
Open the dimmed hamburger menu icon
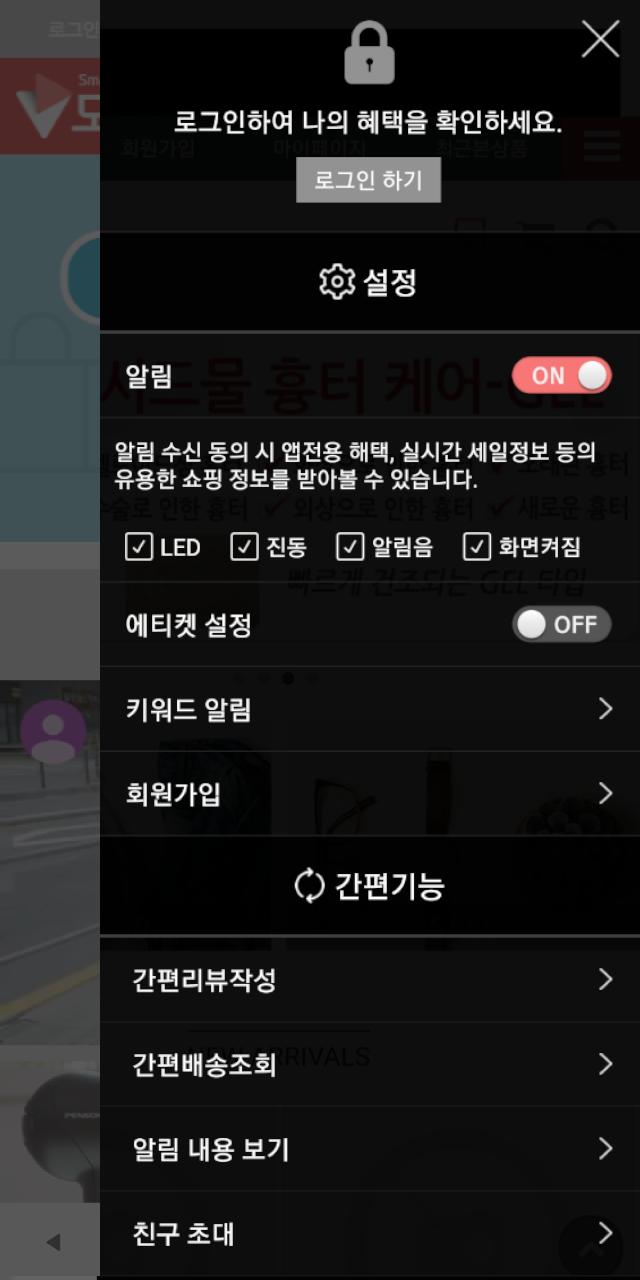[601, 148]
